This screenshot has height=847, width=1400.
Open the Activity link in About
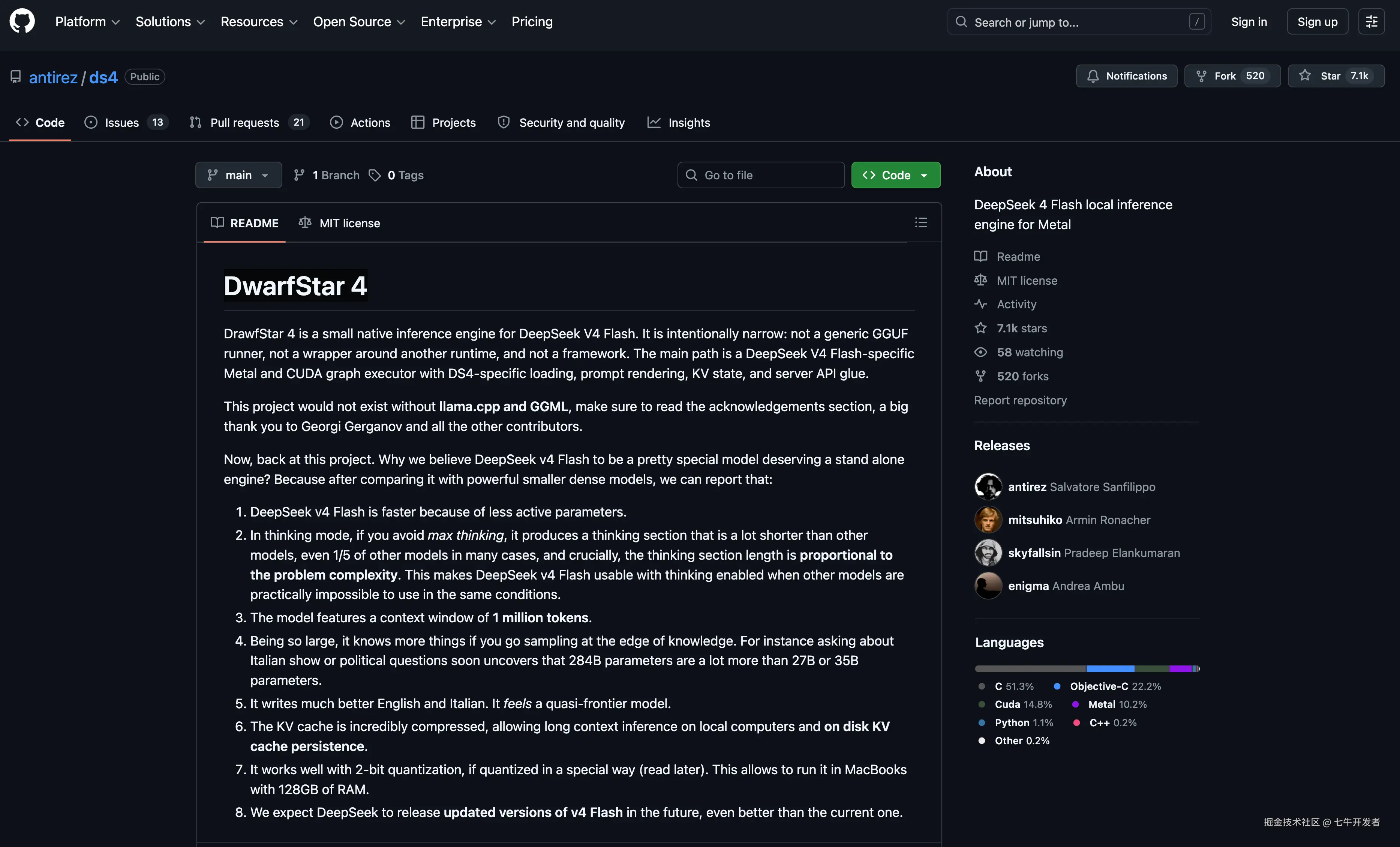click(1016, 304)
